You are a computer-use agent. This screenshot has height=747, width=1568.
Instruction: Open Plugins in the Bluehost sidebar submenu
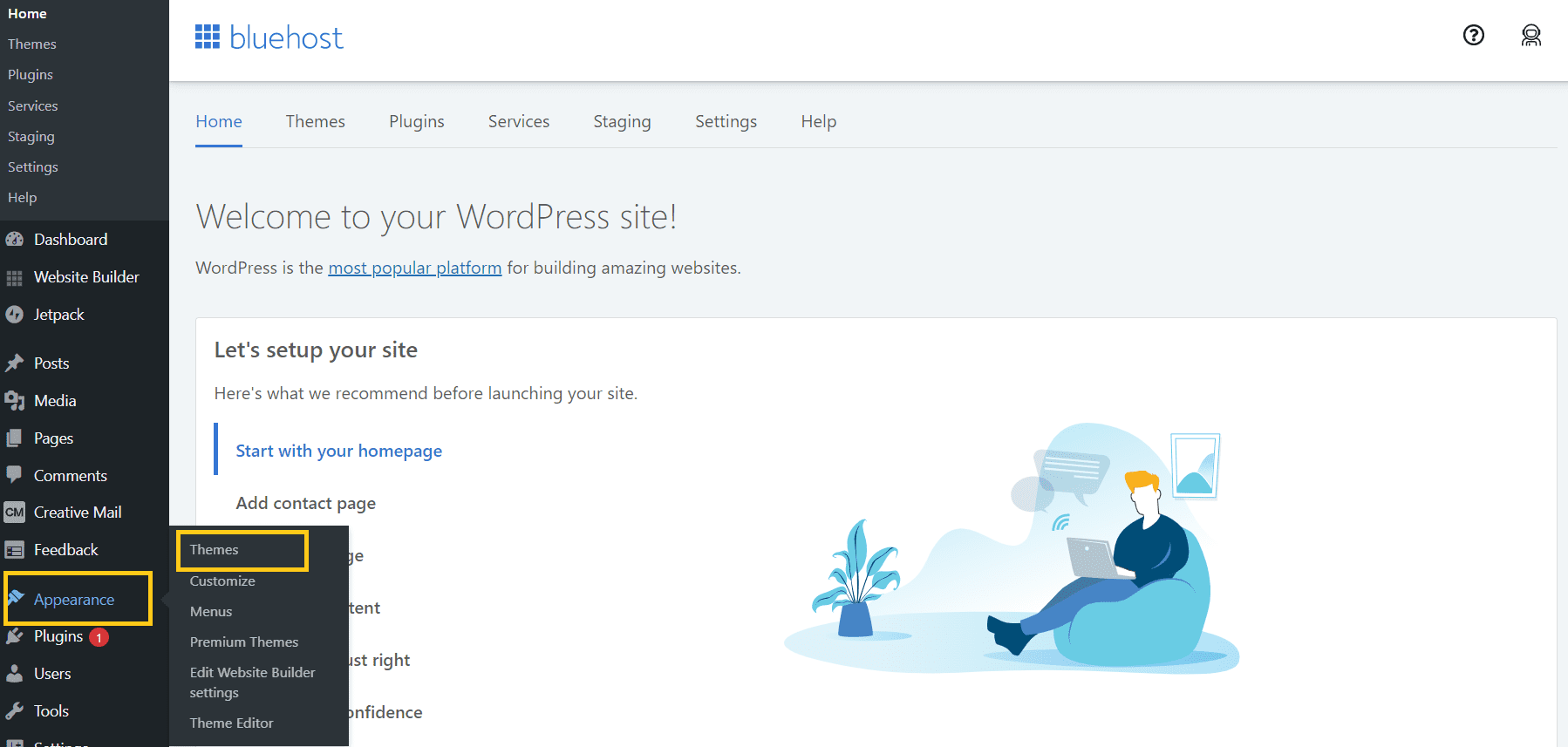coord(31,74)
